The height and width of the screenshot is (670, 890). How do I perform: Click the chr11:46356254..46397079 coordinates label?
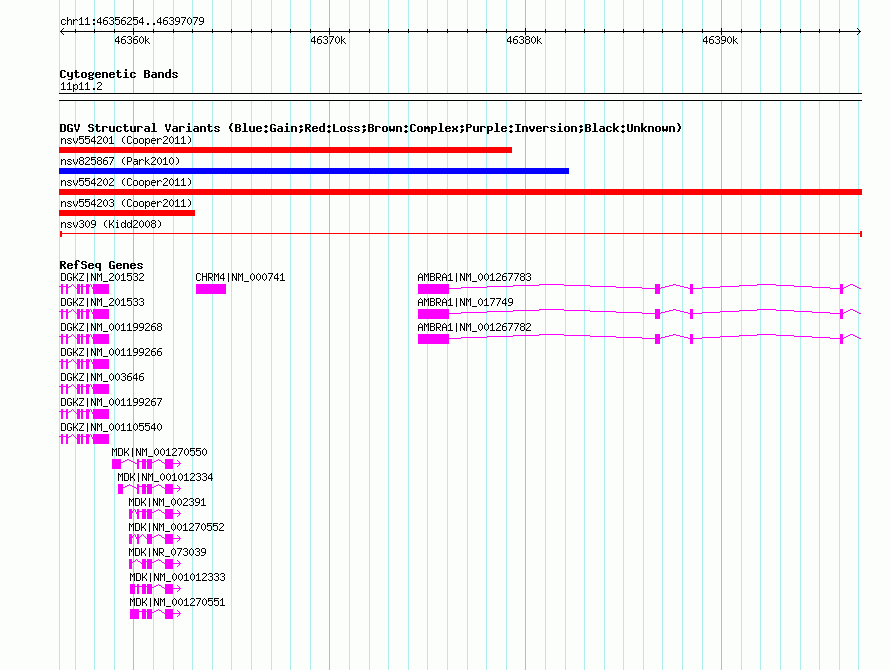tap(132, 21)
